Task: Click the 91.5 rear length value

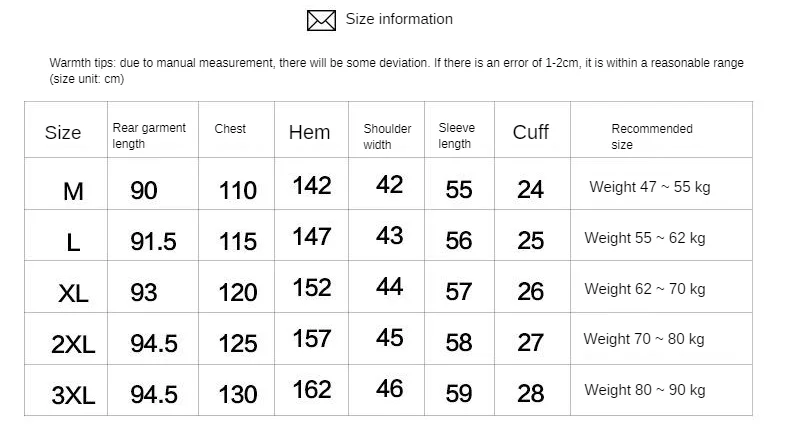Action: point(153,241)
